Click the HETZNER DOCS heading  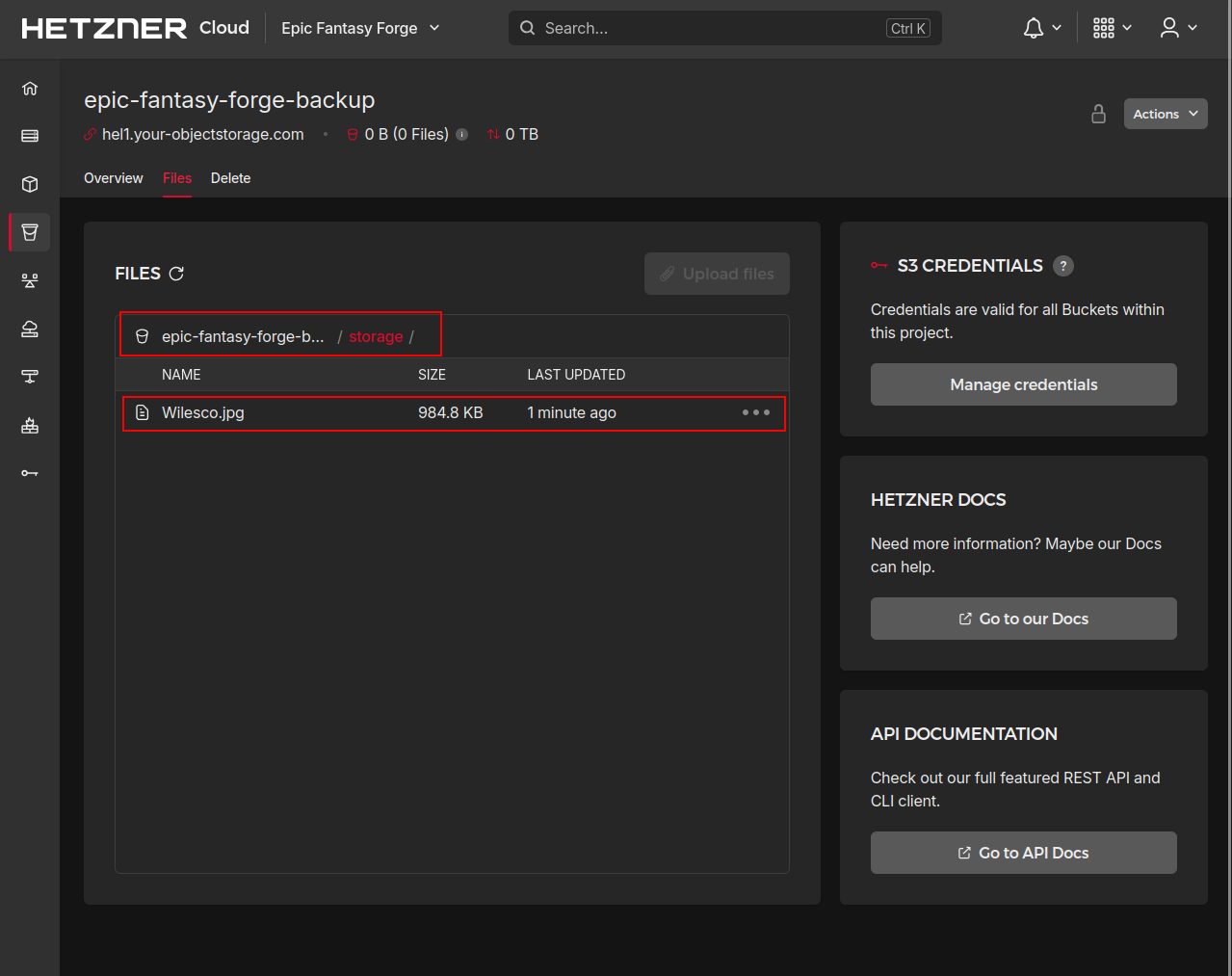(938, 500)
